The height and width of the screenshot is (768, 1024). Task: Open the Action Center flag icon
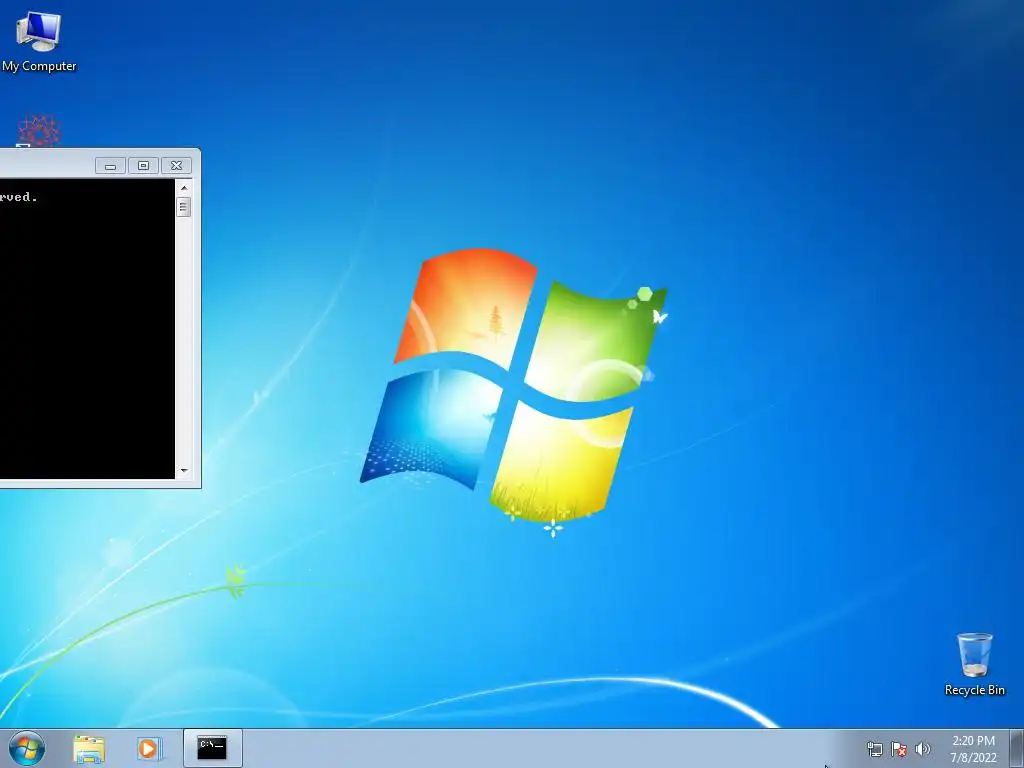click(x=899, y=749)
